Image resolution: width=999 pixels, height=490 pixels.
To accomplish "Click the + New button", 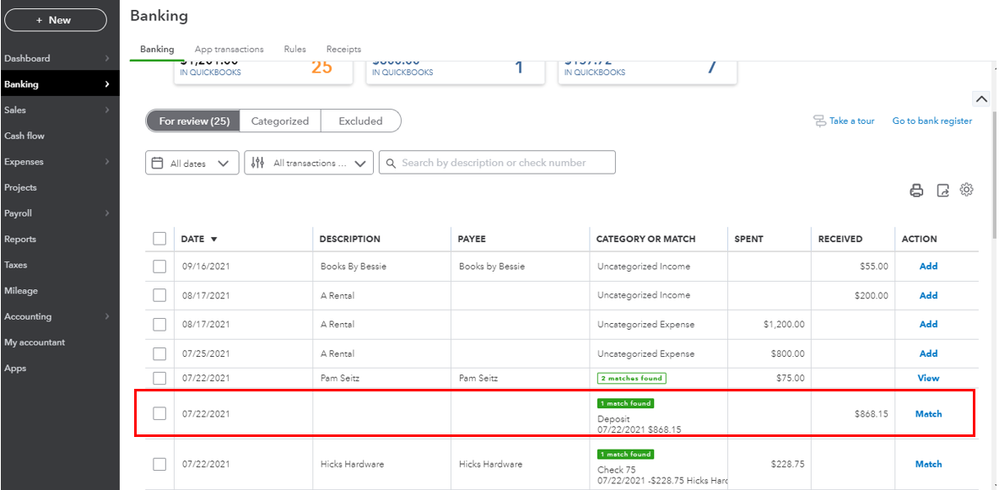I will point(55,20).
